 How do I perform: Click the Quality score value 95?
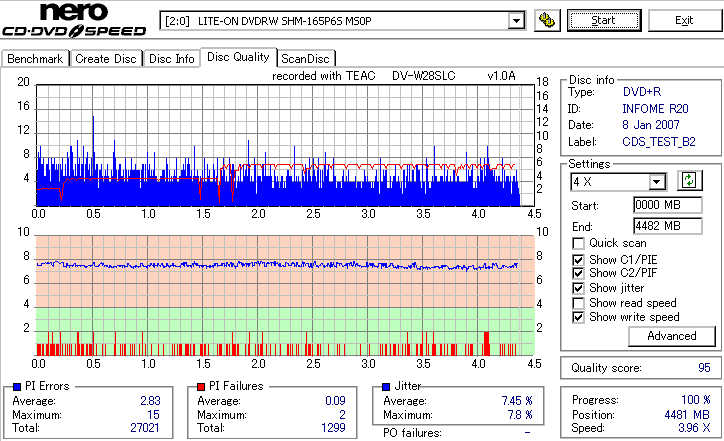[704, 368]
